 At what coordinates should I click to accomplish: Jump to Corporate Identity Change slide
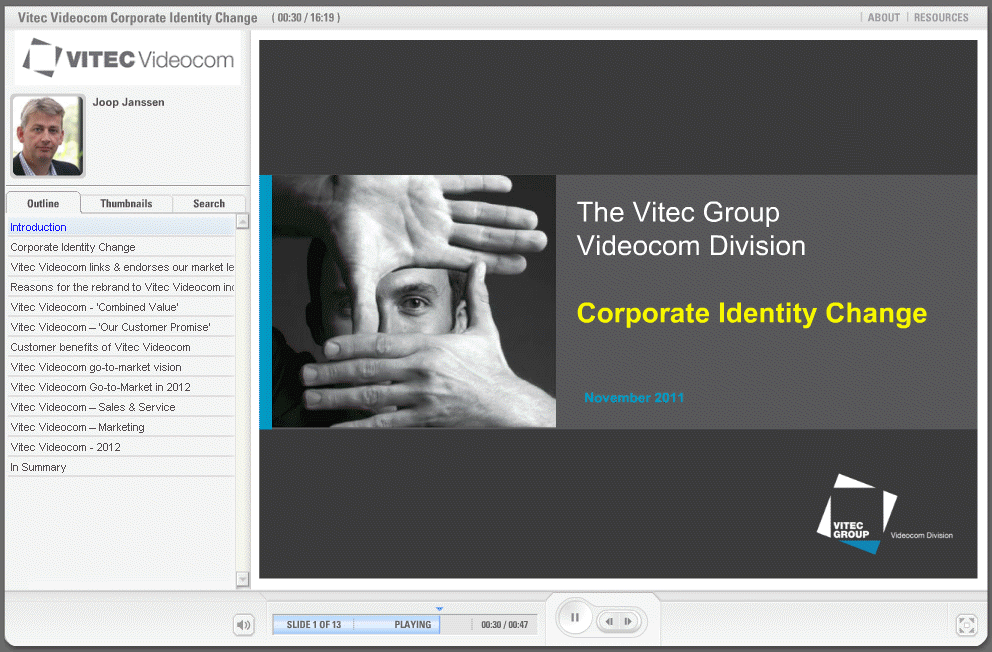click(121, 247)
